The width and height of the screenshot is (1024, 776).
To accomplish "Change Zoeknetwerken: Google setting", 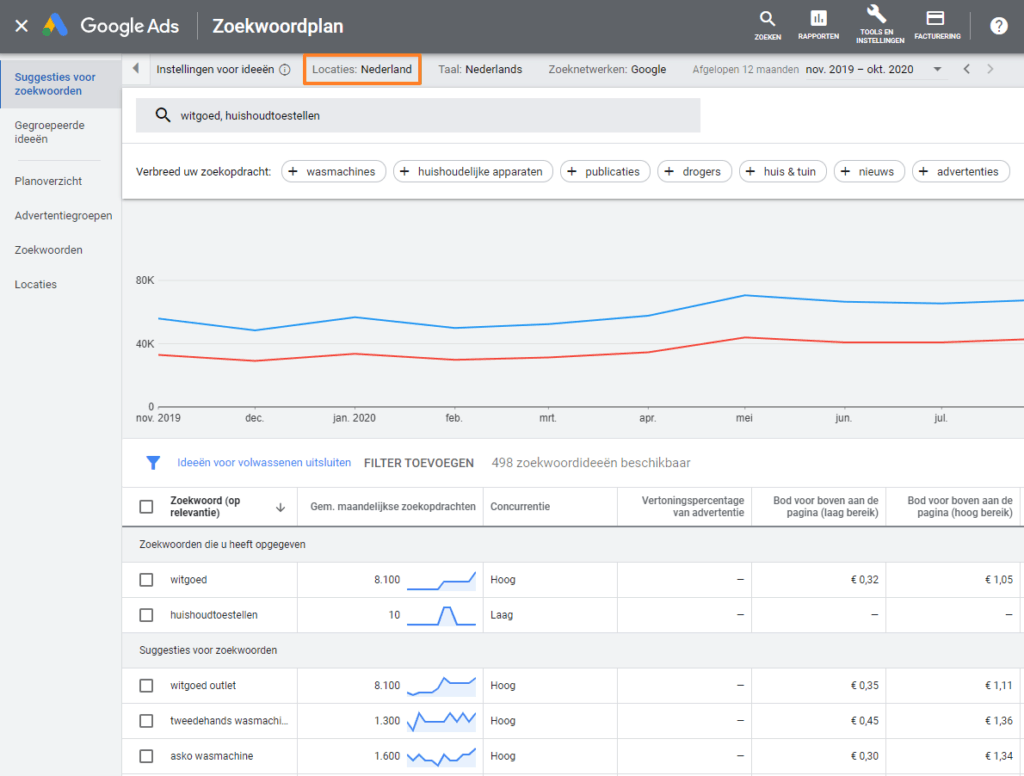I will [x=607, y=69].
